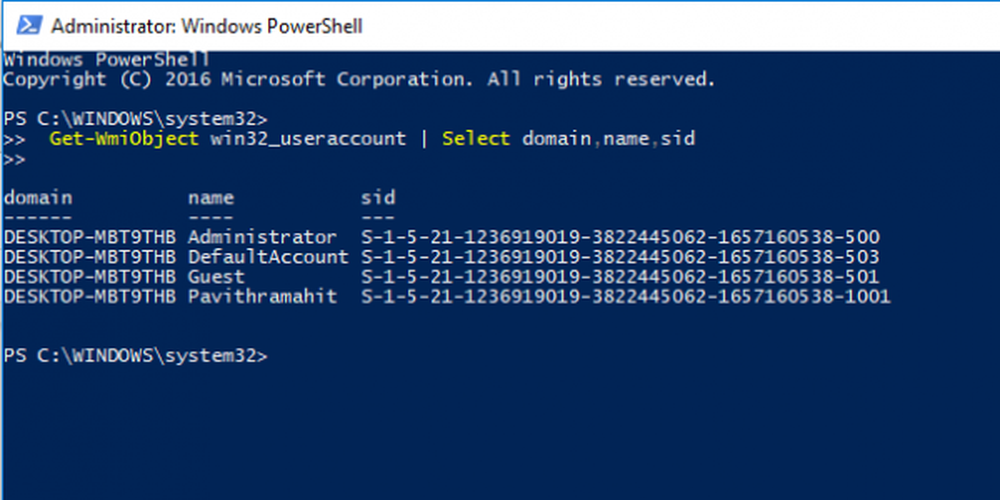The height and width of the screenshot is (500, 1000).
Task: Click the last PS C:\WINDOWS\system32> prompt
Action: (x=135, y=356)
